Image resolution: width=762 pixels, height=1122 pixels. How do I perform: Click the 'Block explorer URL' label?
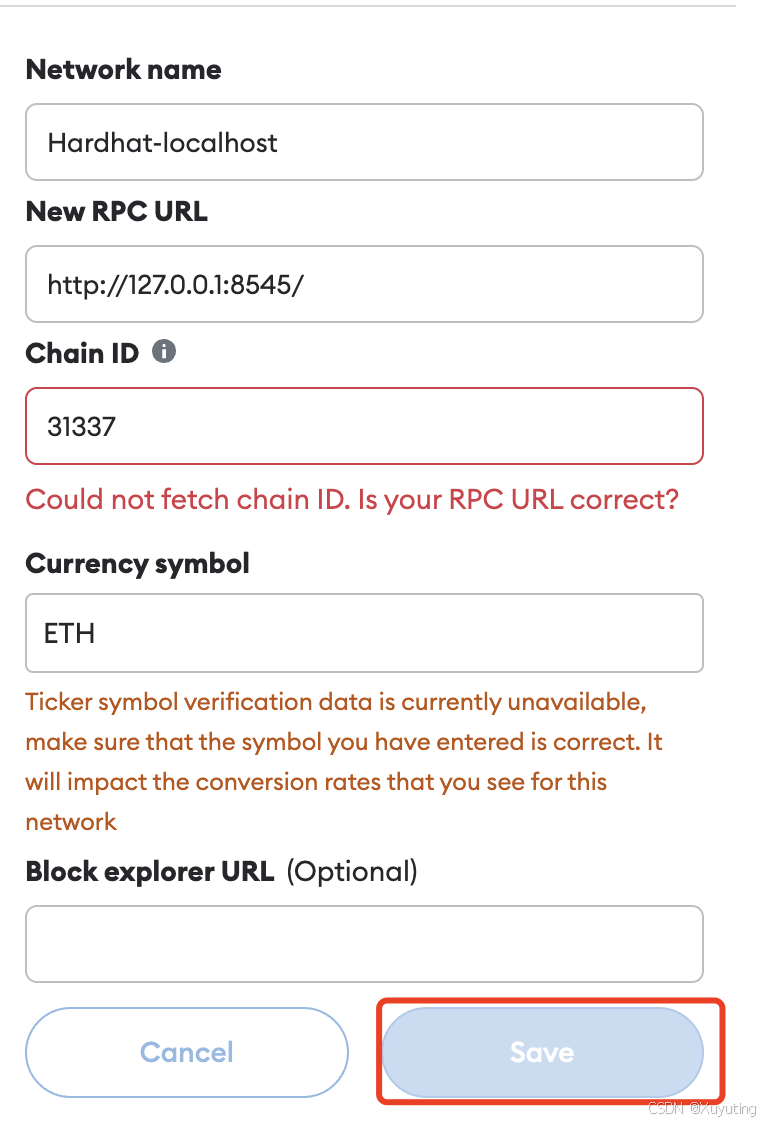pos(149,872)
